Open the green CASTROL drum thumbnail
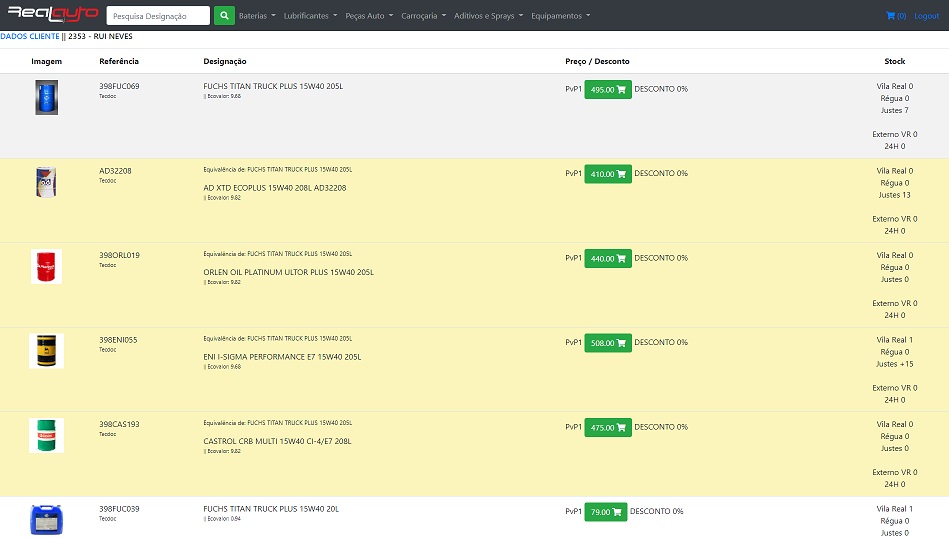Image resolution: width=949 pixels, height=539 pixels. (x=47, y=436)
